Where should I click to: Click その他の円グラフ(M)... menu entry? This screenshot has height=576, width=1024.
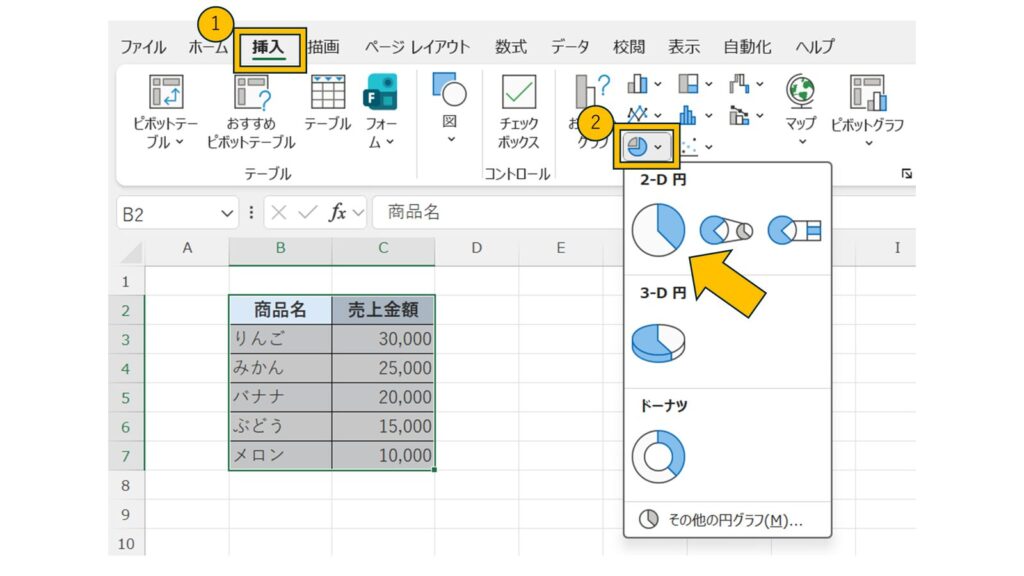point(726,520)
